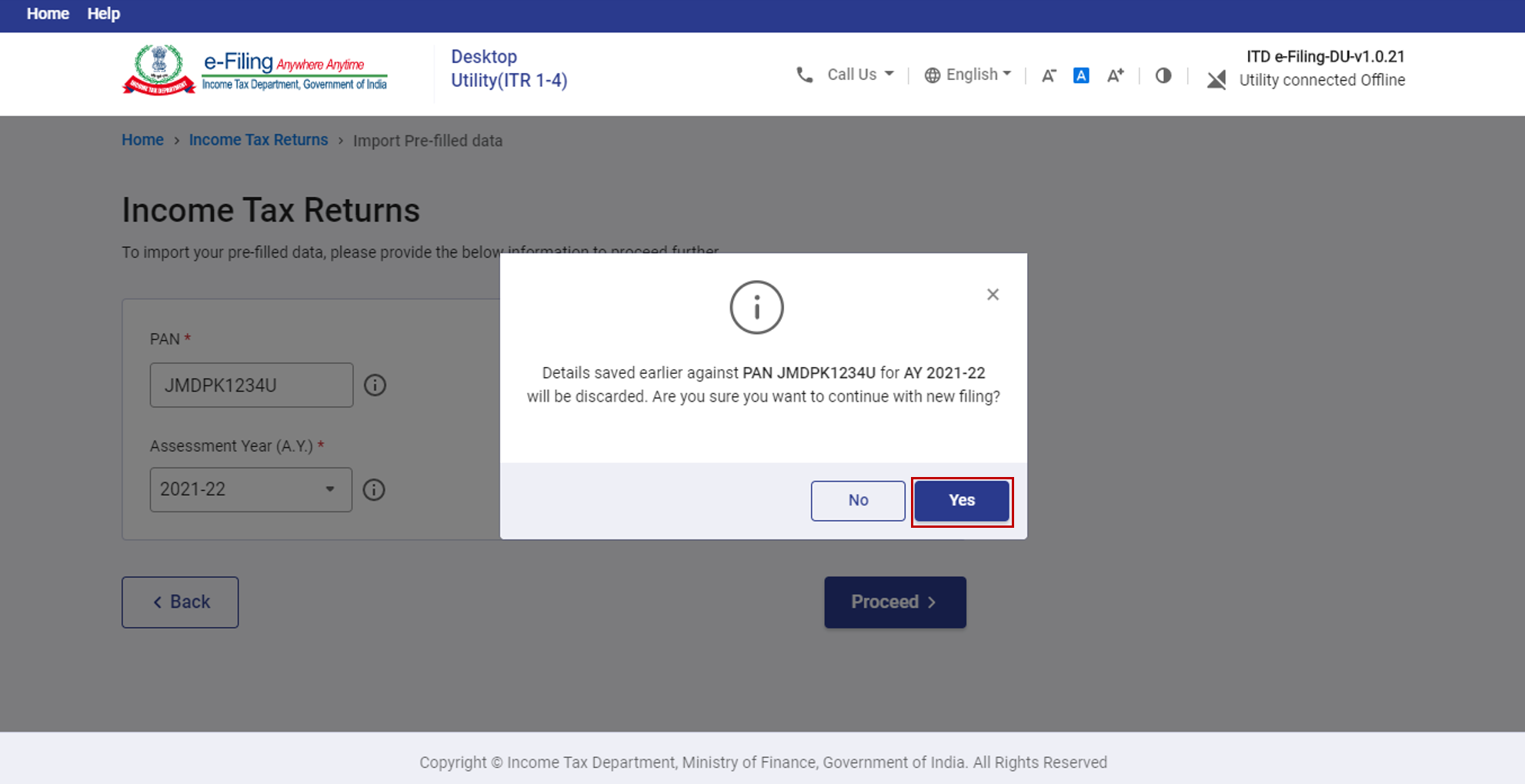Confirm new filing with Yes button

click(x=962, y=501)
